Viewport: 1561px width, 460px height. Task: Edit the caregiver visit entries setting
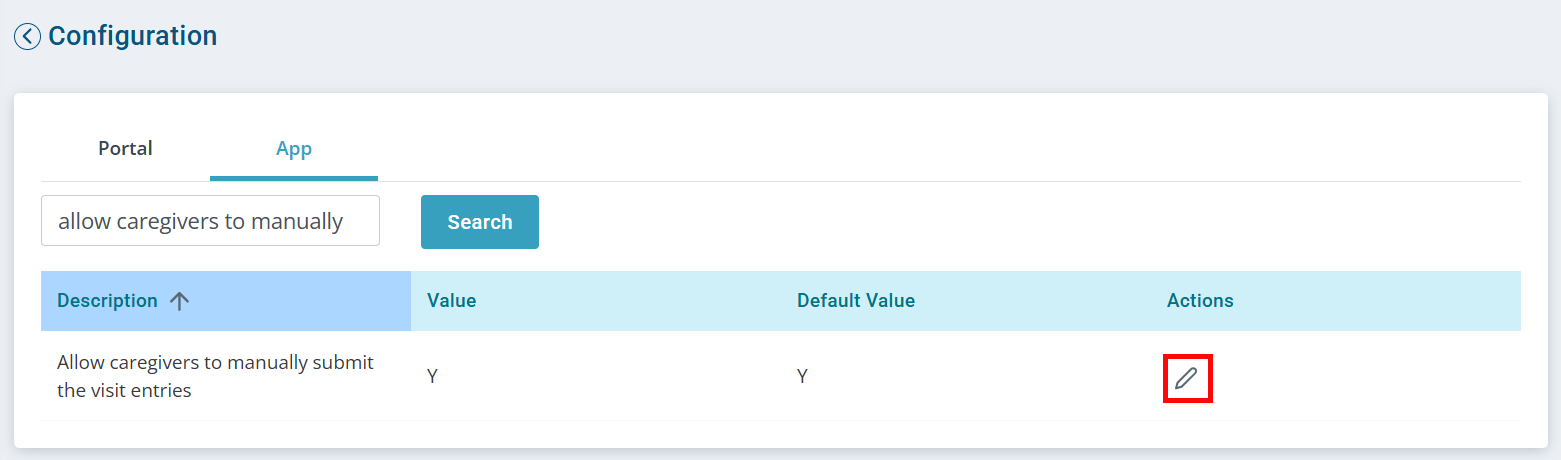click(x=1186, y=378)
